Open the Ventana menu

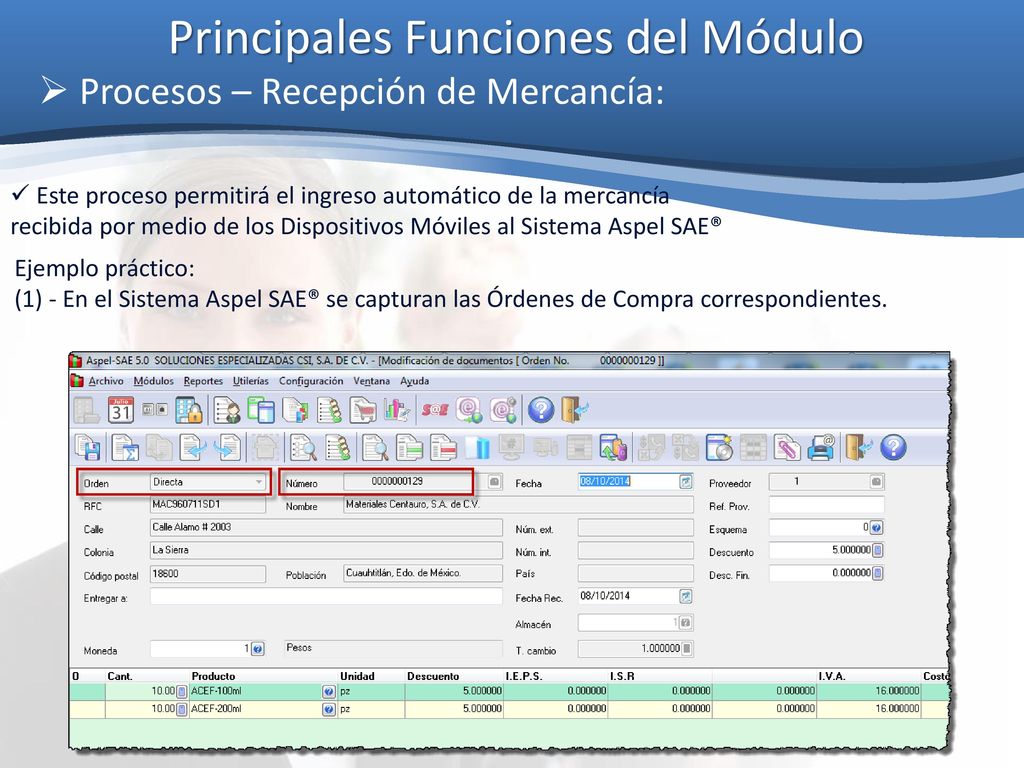tap(372, 381)
